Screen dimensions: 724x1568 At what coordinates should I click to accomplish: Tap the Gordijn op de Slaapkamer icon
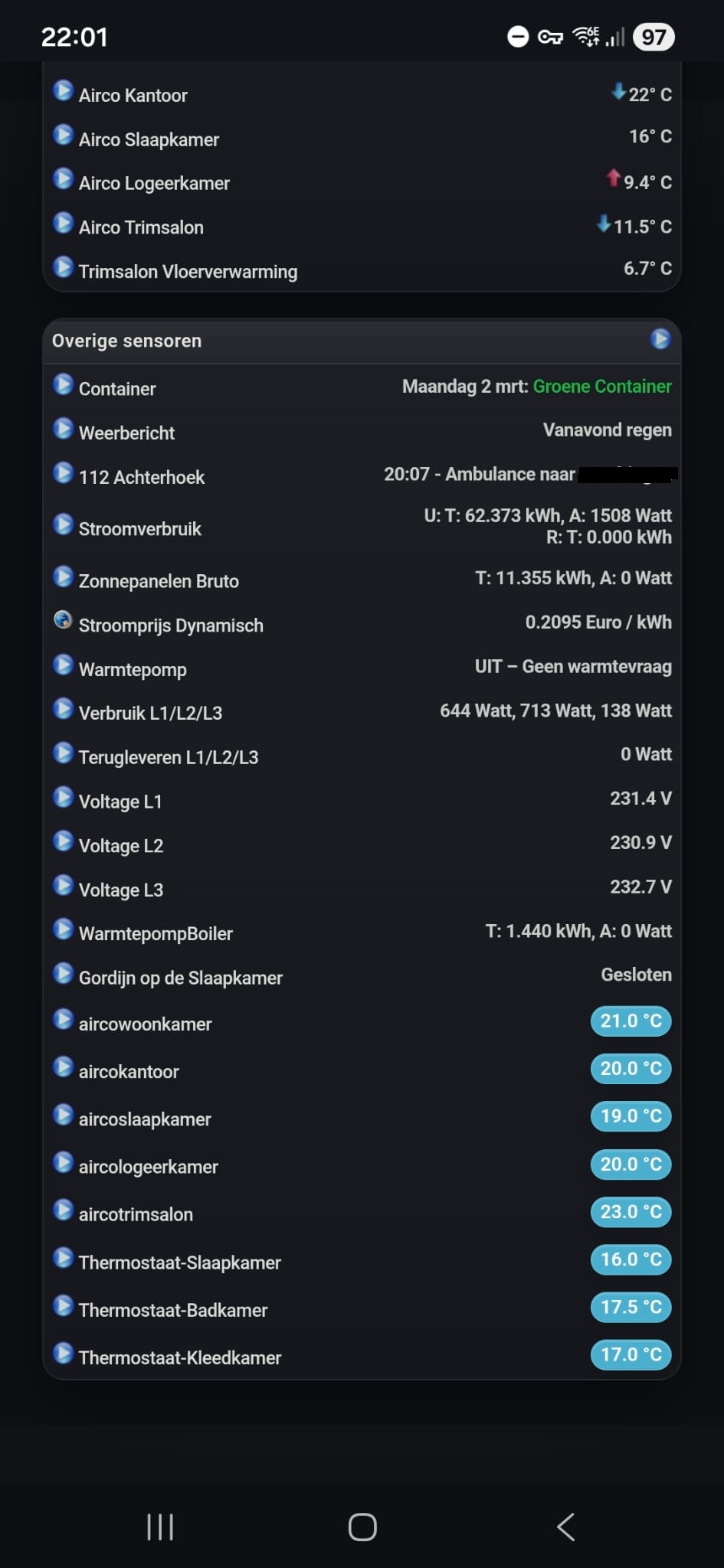(63, 973)
